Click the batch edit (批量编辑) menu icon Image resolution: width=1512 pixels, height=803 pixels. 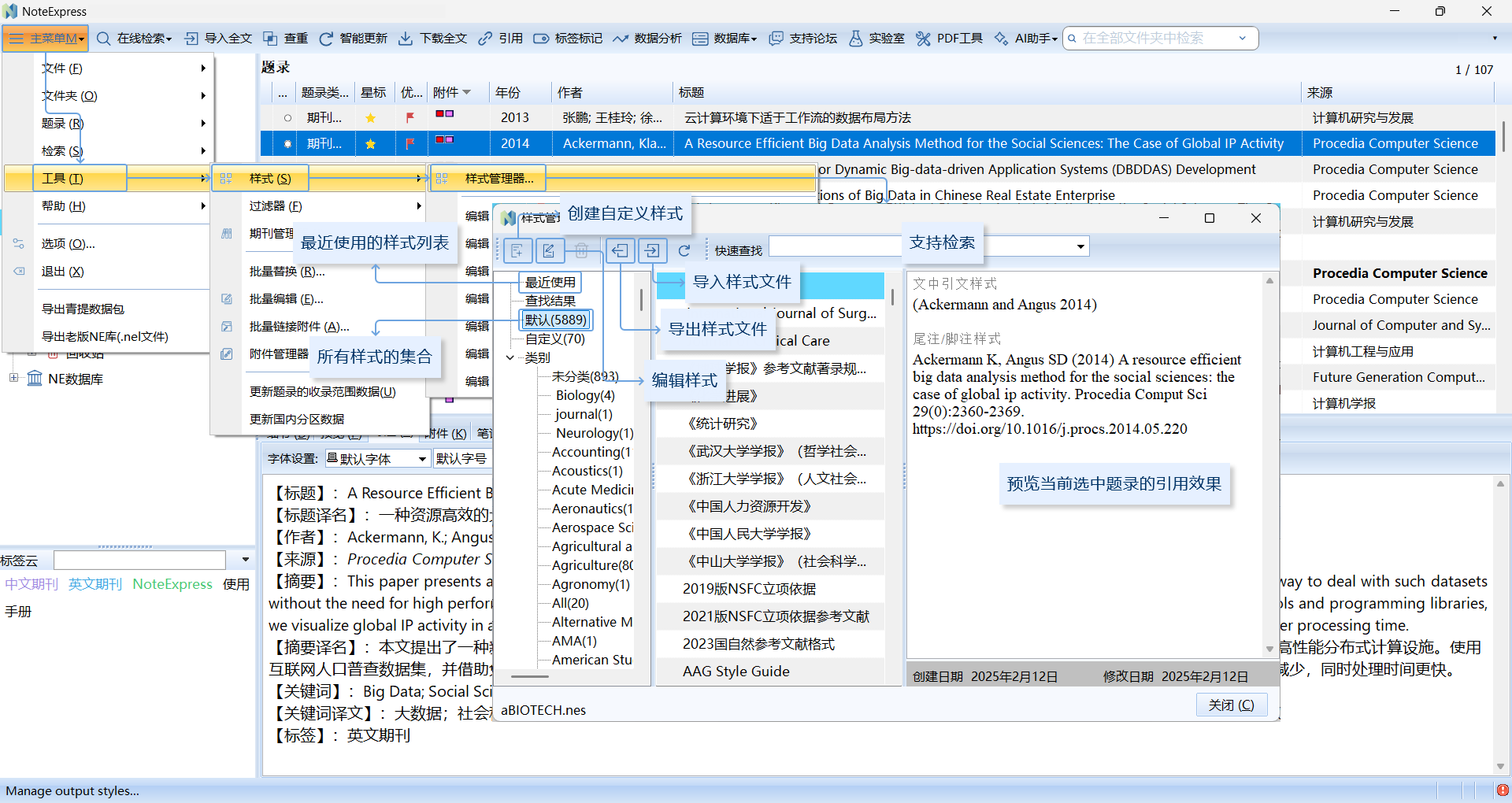[x=227, y=299]
